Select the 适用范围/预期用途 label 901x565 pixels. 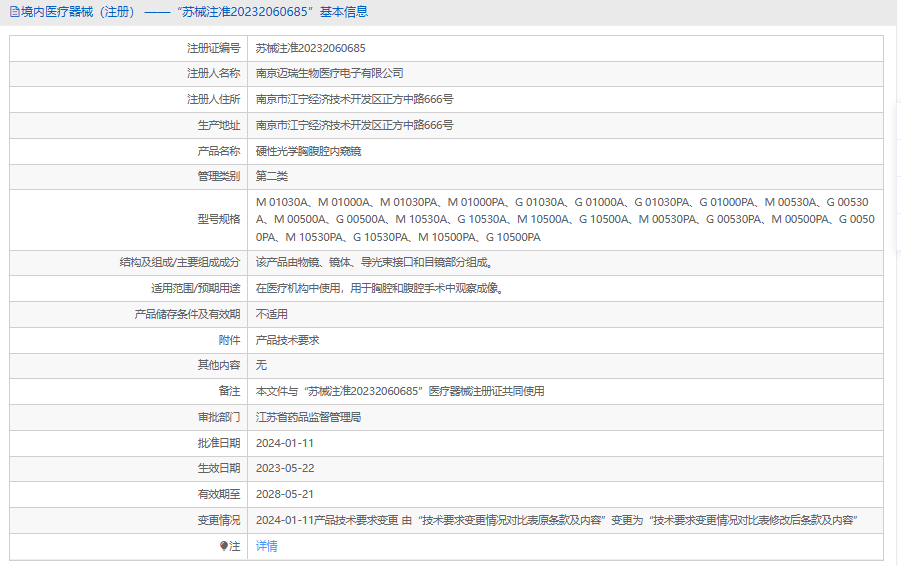pyautogui.click(x=195, y=288)
